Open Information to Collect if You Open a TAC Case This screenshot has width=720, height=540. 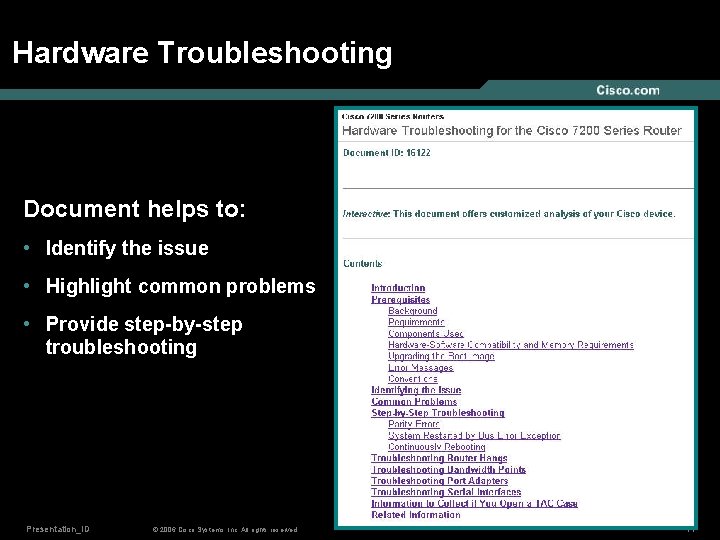(x=474, y=503)
